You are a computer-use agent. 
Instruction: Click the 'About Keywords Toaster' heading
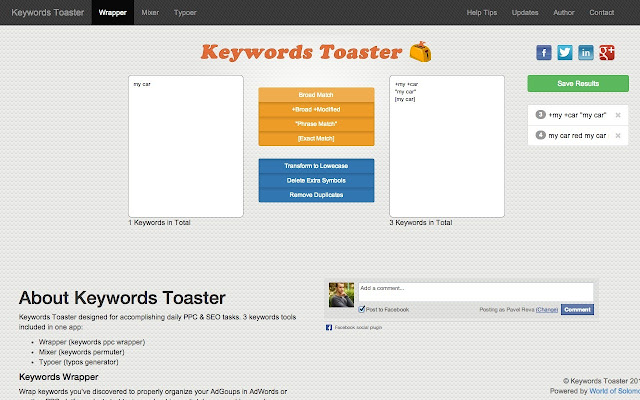[122, 298]
